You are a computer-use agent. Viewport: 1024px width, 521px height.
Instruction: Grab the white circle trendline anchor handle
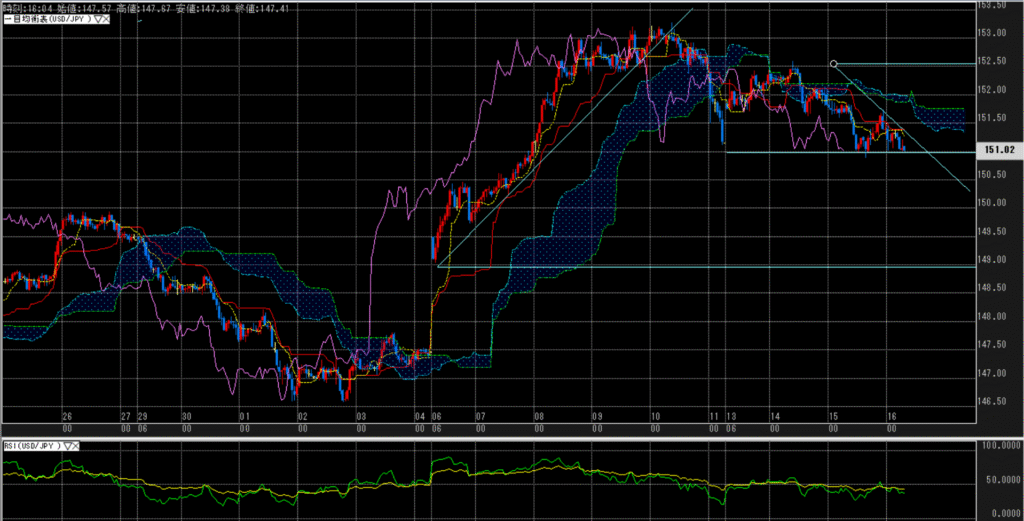(x=833, y=64)
